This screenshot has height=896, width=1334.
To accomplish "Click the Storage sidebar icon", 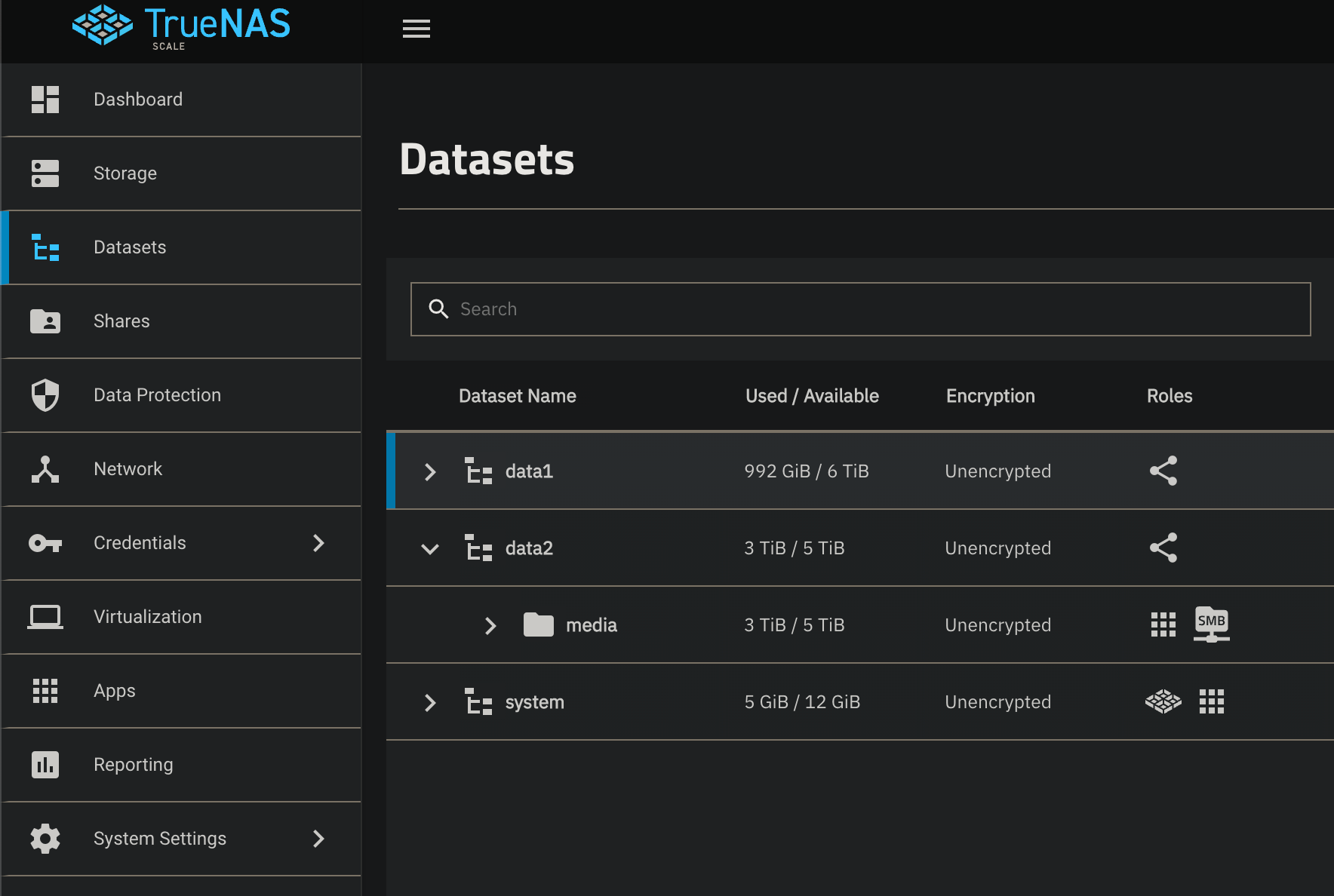I will pyautogui.click(x=45, y=173).
